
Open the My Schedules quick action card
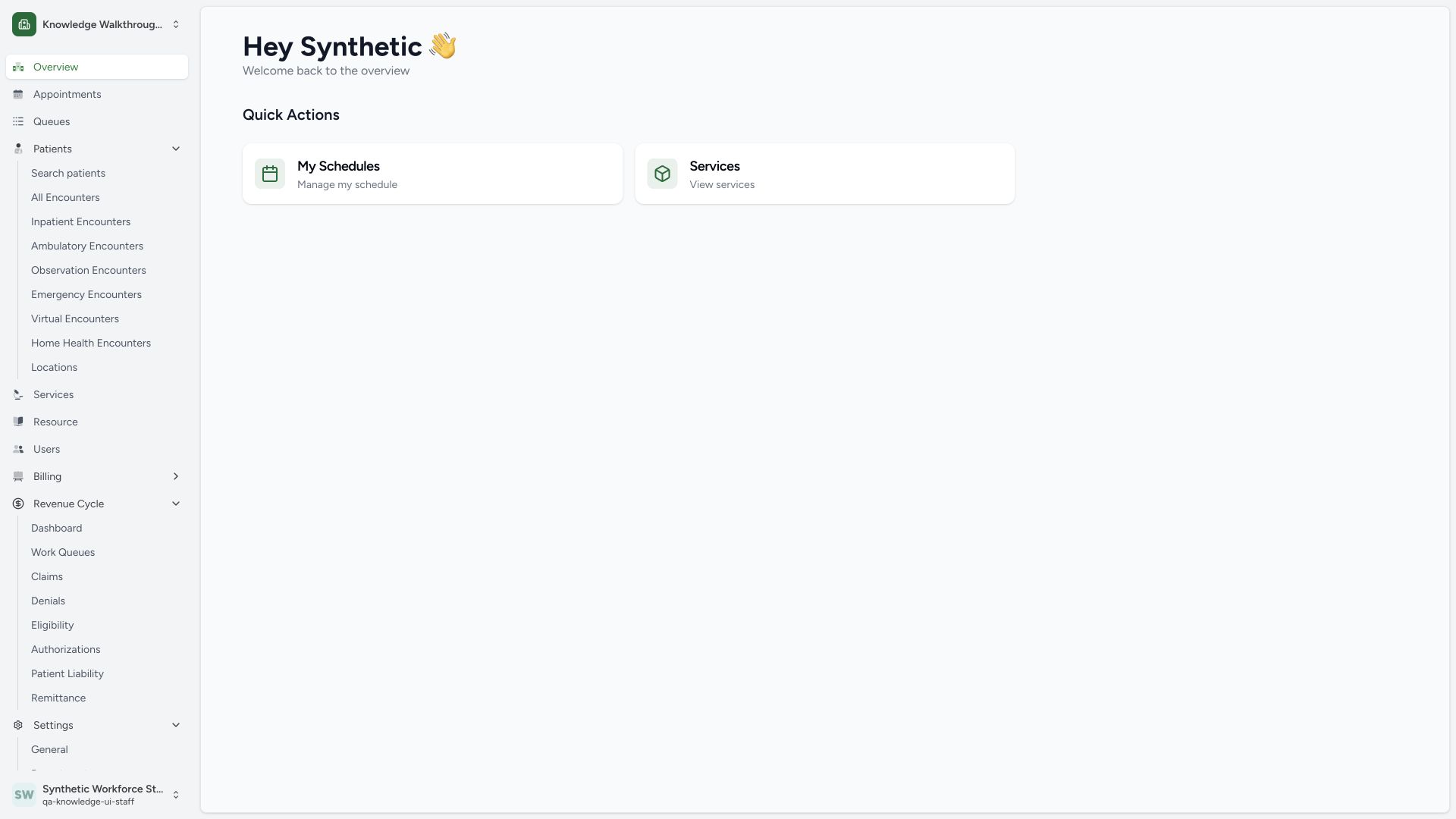tap(432, 174)
